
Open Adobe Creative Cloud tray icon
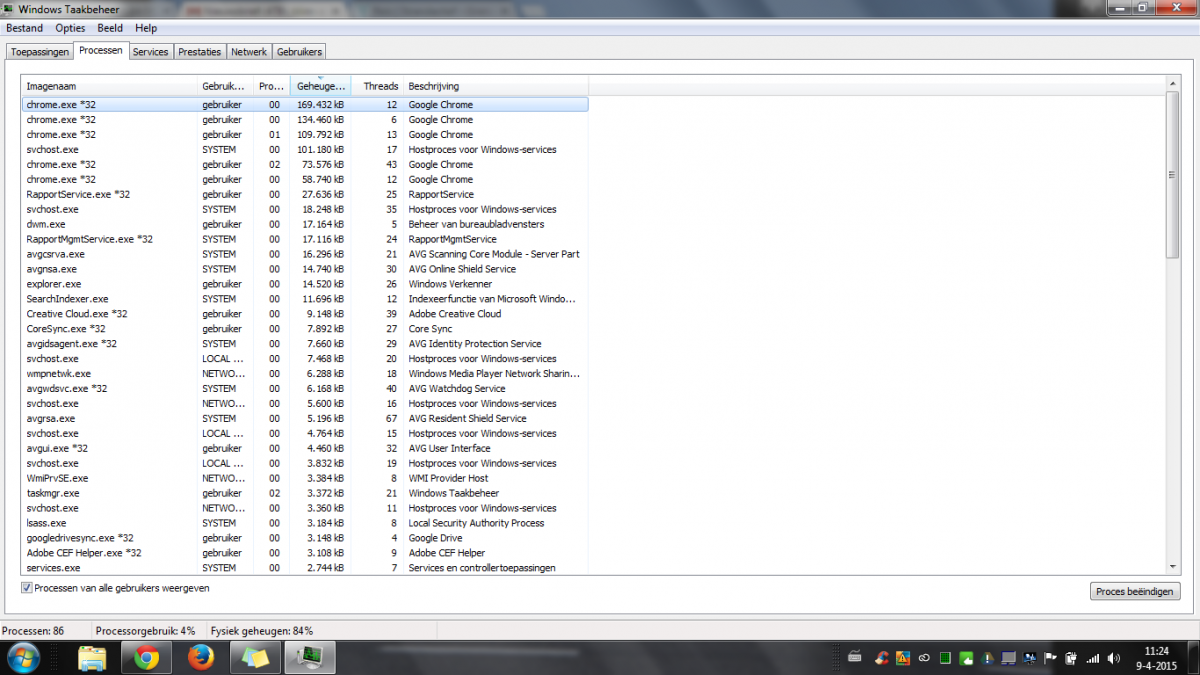[x=924, y=657]
